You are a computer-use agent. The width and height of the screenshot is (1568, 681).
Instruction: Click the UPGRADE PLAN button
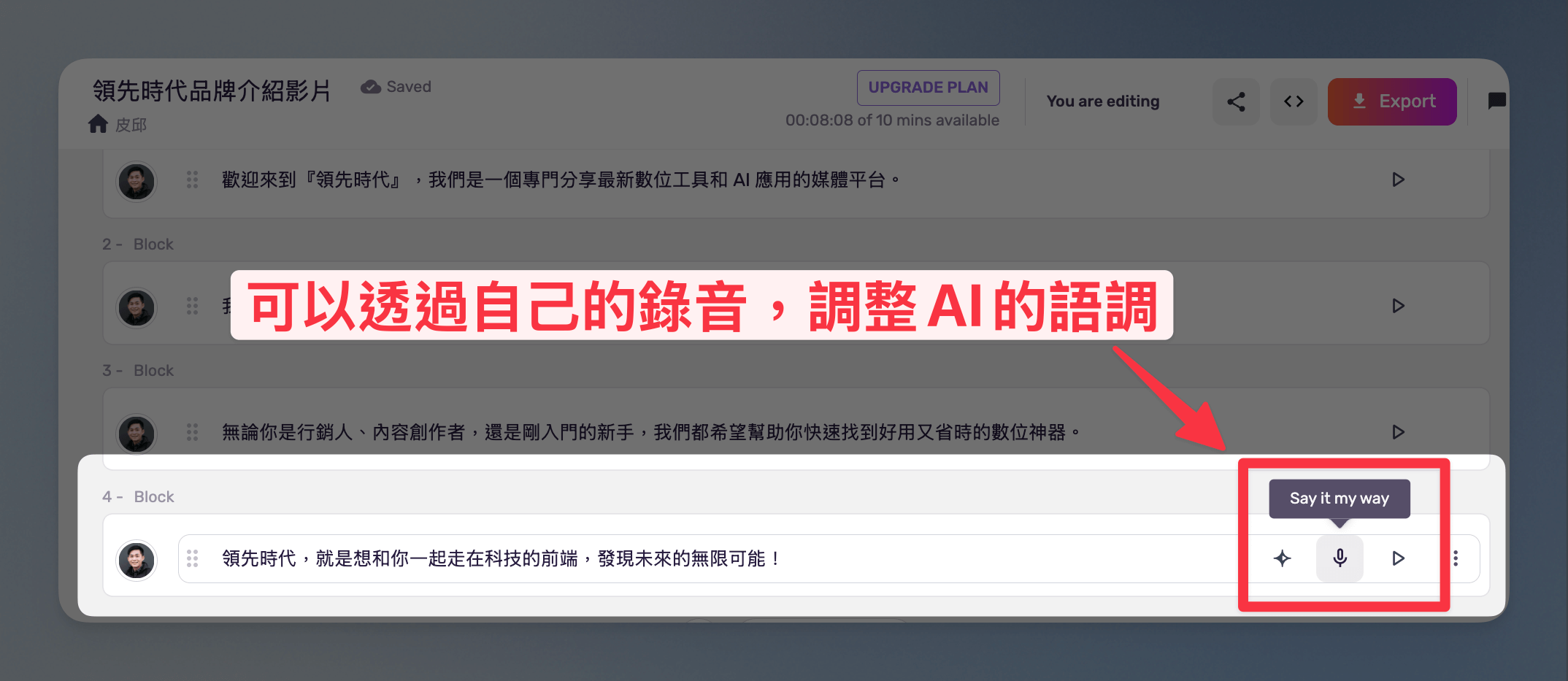click(x=928, y=88)
